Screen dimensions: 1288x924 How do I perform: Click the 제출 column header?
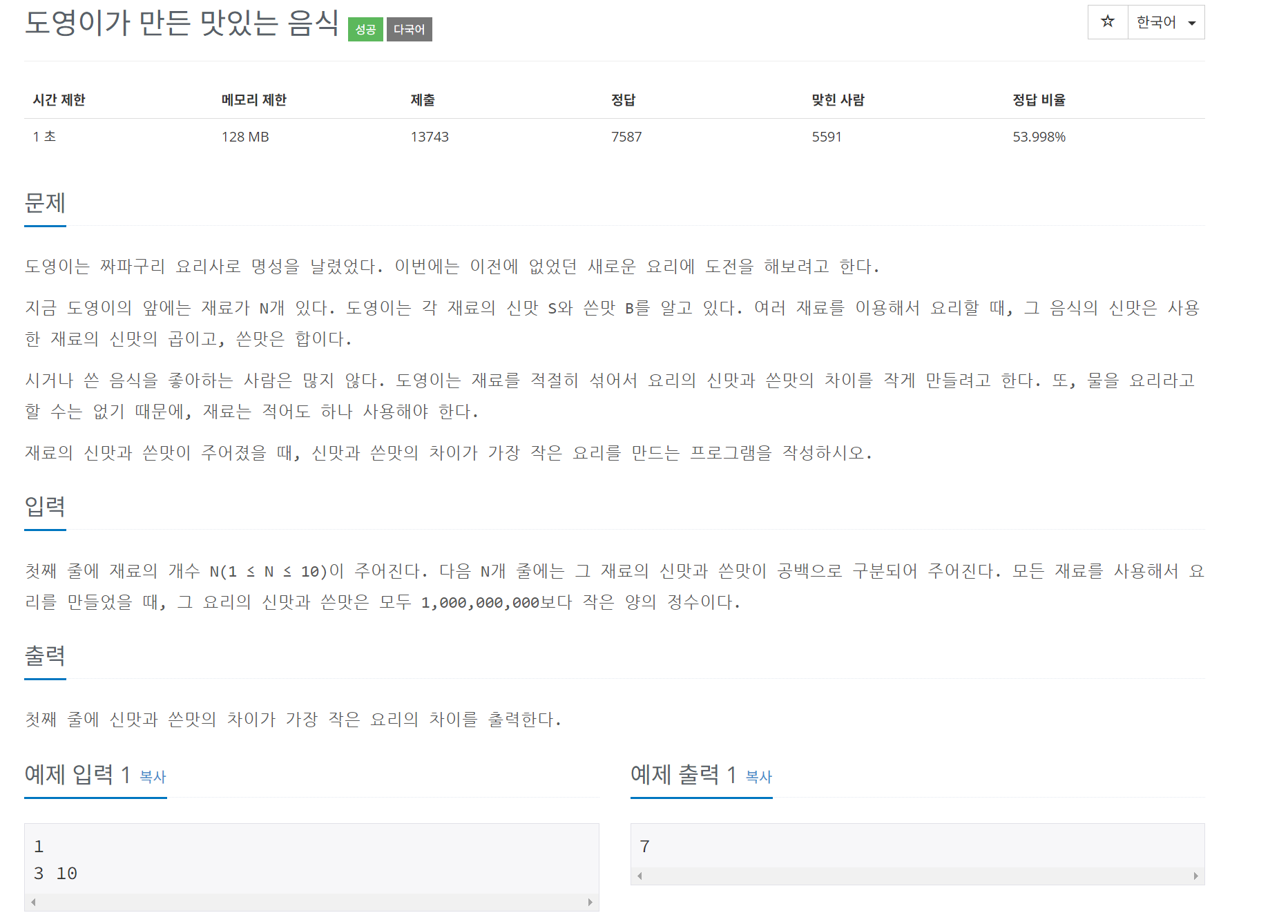coord(423,99)
